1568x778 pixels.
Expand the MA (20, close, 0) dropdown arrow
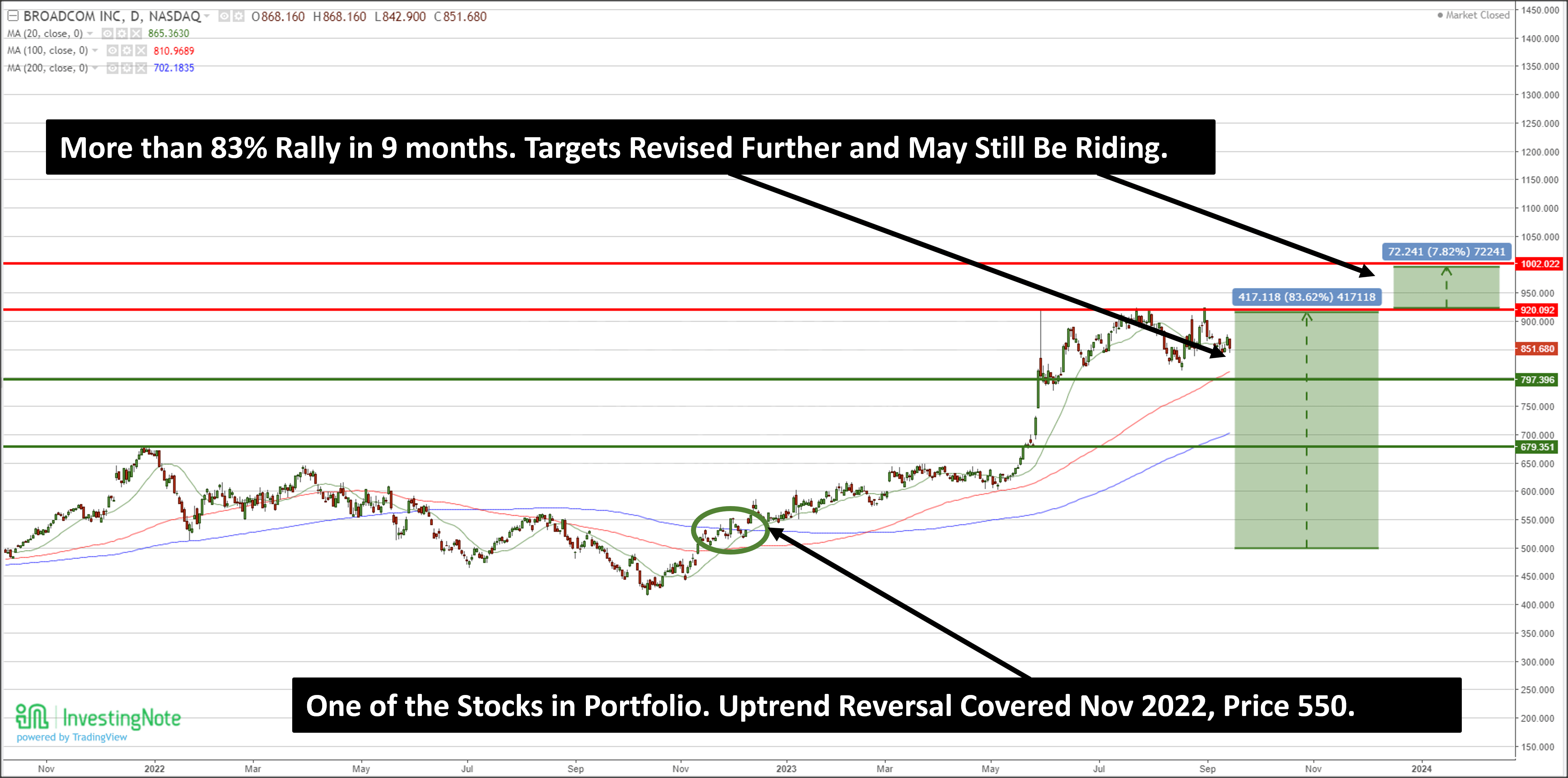(91, 34)
